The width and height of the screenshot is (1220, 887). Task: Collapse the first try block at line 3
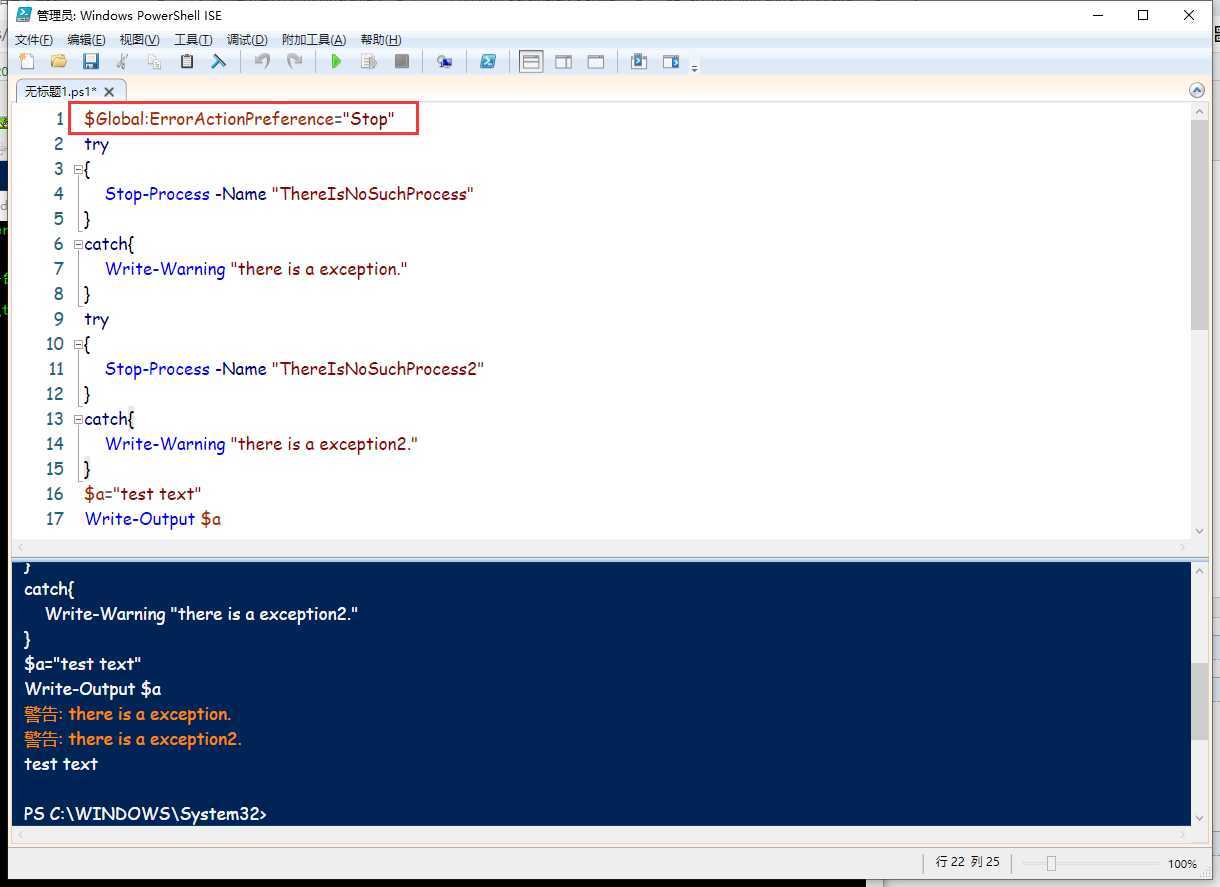tap(78, 169)
